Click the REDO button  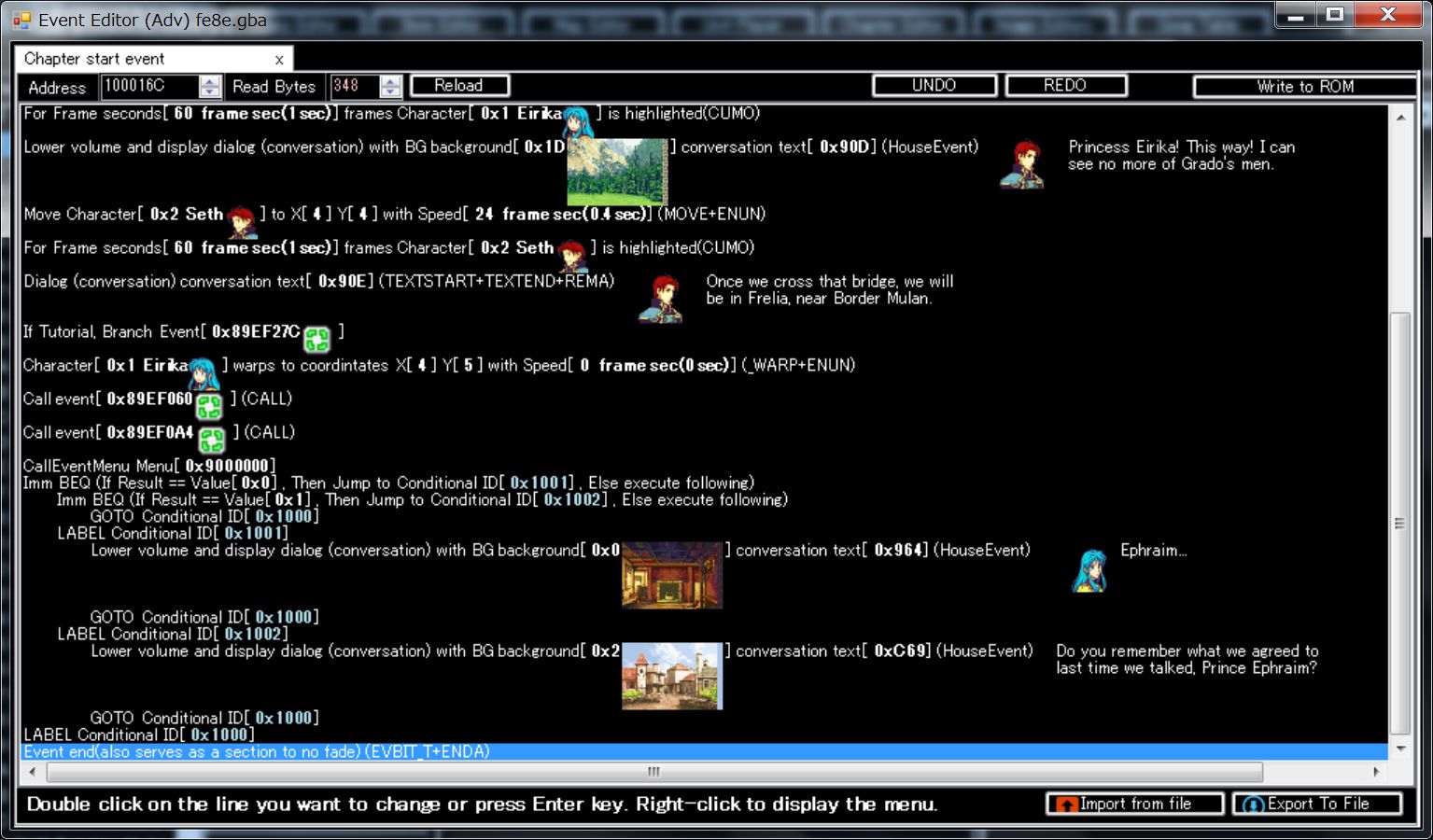coord(1065,86)
